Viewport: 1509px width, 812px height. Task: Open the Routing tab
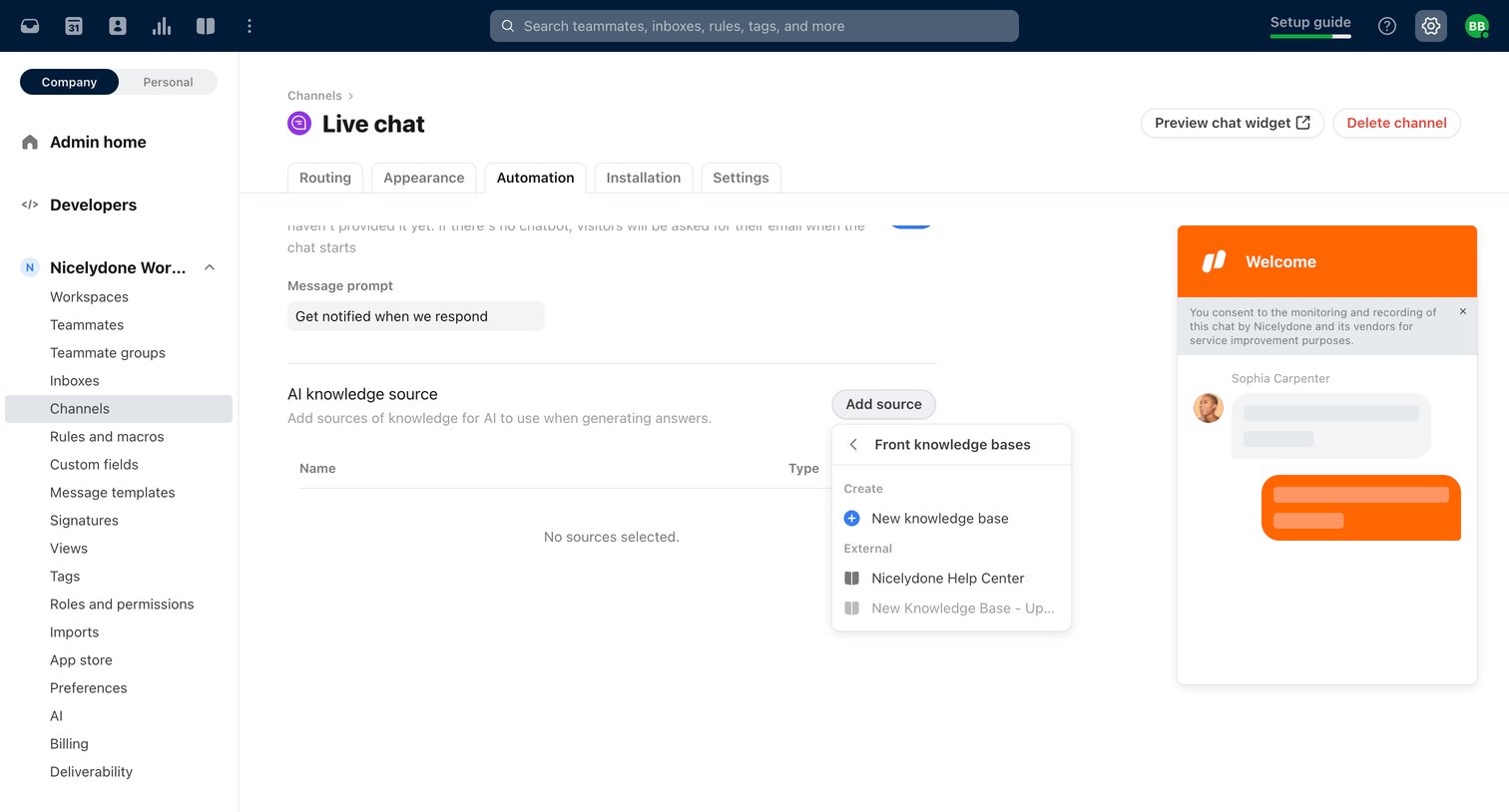click(x=325, y=178)
